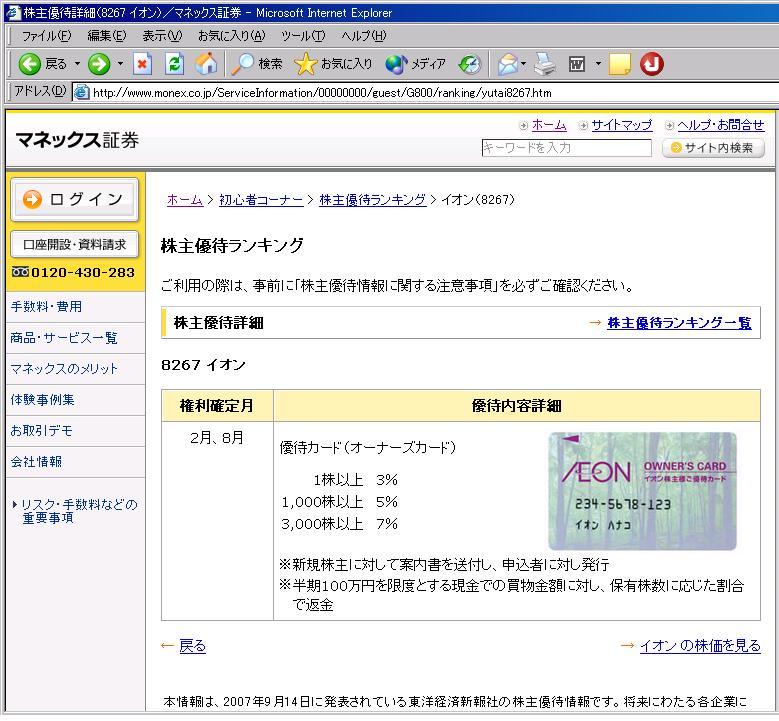The width and height of the screenshot is (779, 721).
Task: Click the IE Stop loading icon
Action: coord(143,64)
